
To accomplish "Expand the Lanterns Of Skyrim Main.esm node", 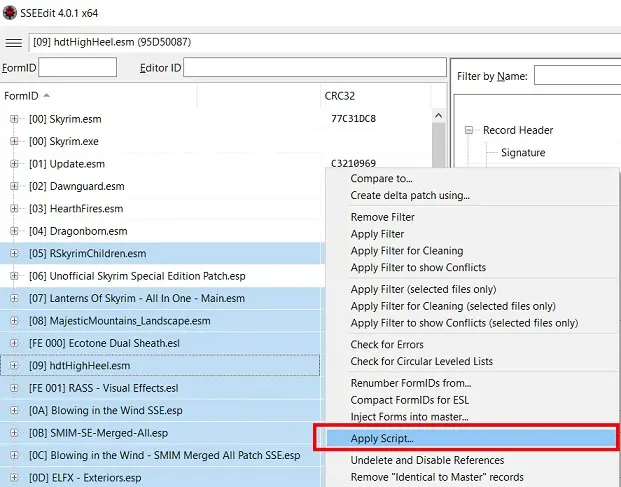I will point(14,298).
